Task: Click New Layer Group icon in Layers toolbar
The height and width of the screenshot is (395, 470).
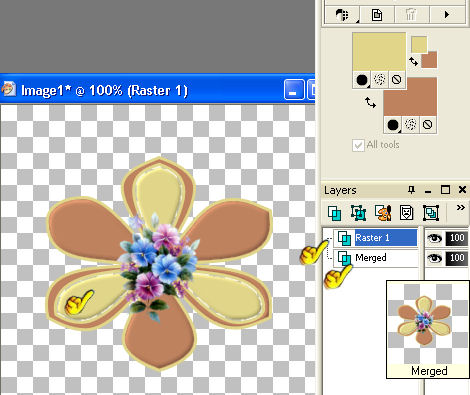Action: click(x=431, y=213)
